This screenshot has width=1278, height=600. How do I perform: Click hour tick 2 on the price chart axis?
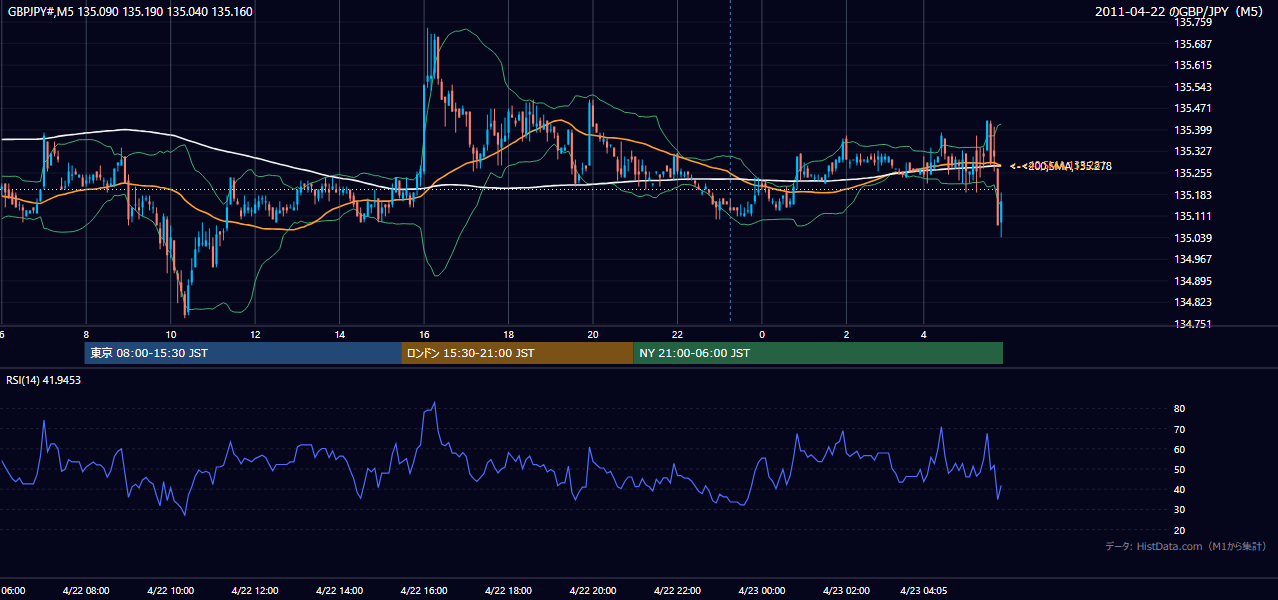coord(846,334)
